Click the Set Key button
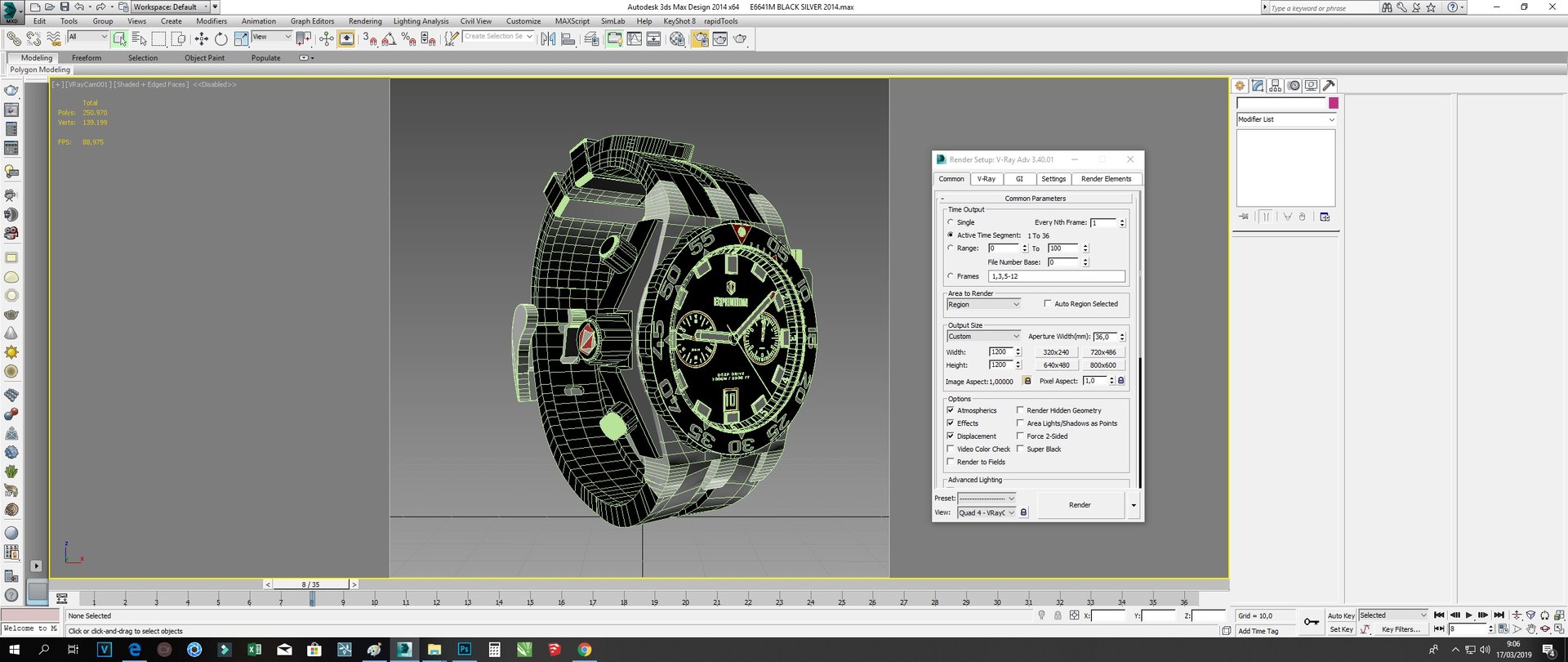Screen dimensions: 1568x662 (x=1341, y=629)
